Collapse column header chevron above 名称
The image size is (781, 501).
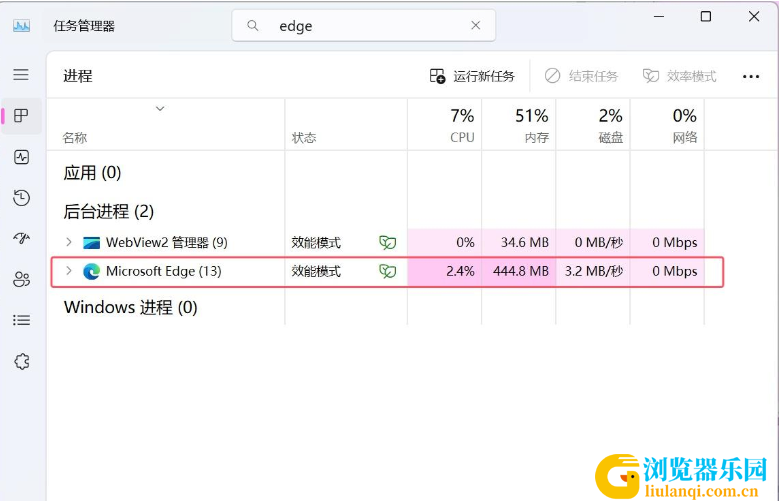(x=160, y=109)
